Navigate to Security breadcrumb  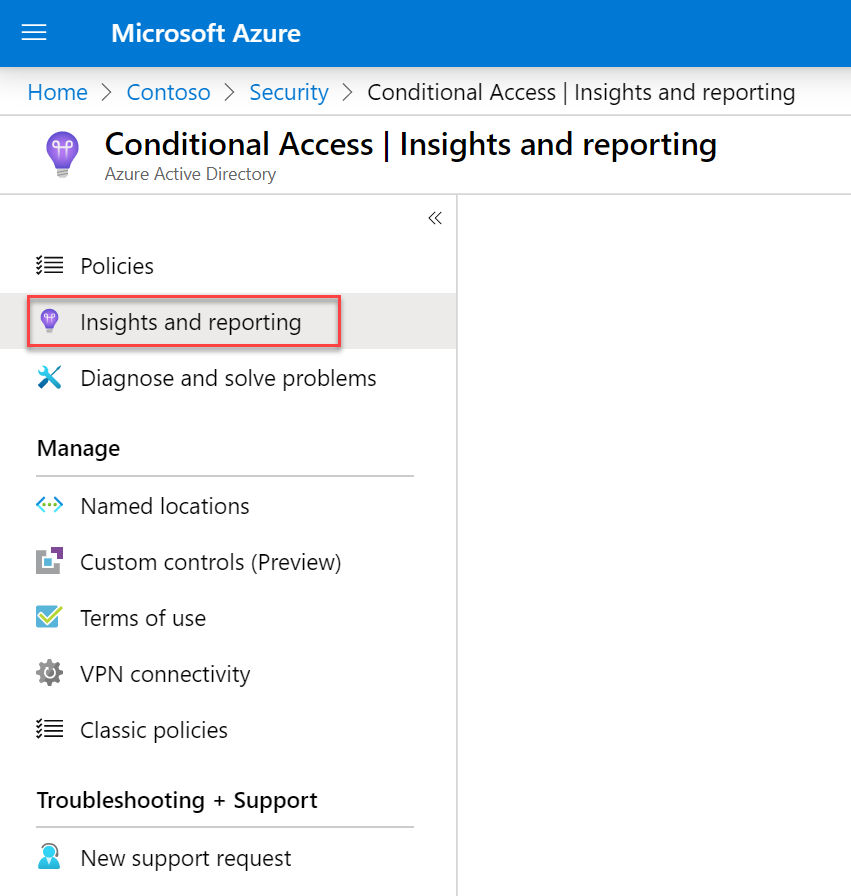click(x=289, y=92)
